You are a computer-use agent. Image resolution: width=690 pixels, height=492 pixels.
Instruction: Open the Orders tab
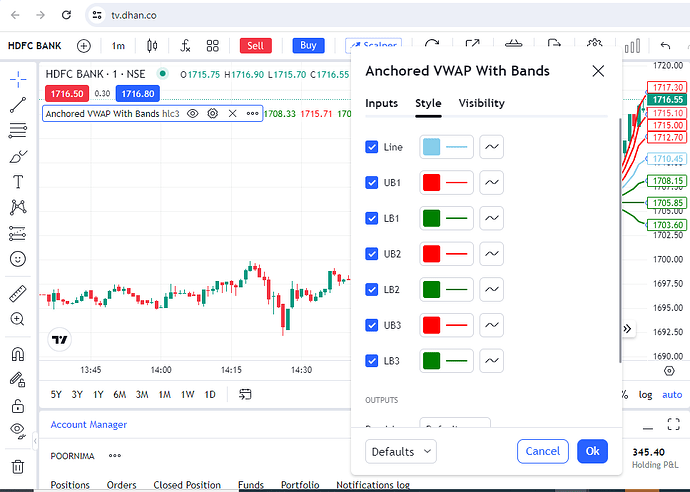click(x=121, y=485)
